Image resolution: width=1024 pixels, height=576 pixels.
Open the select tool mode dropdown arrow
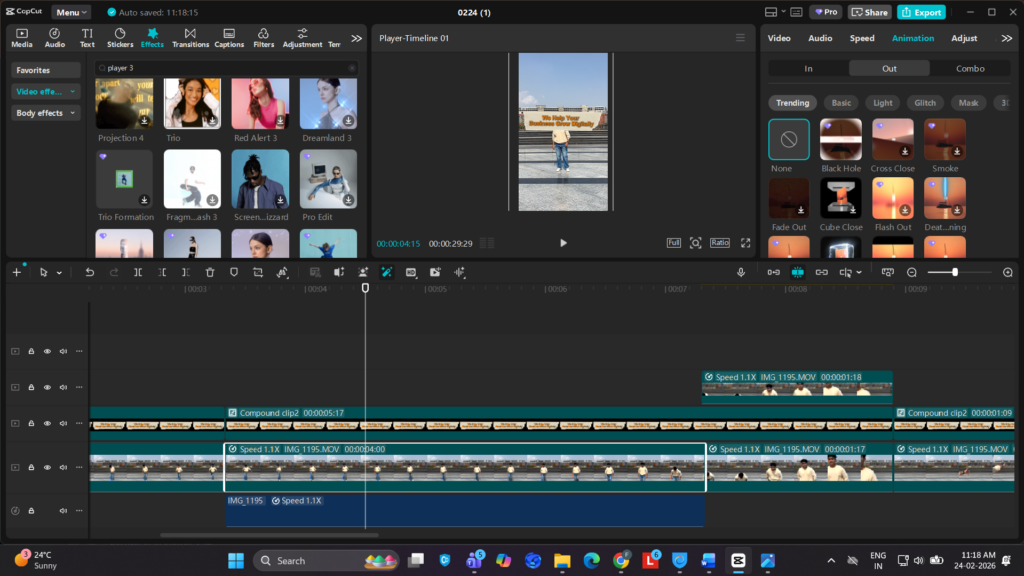[x=59, y=273]
